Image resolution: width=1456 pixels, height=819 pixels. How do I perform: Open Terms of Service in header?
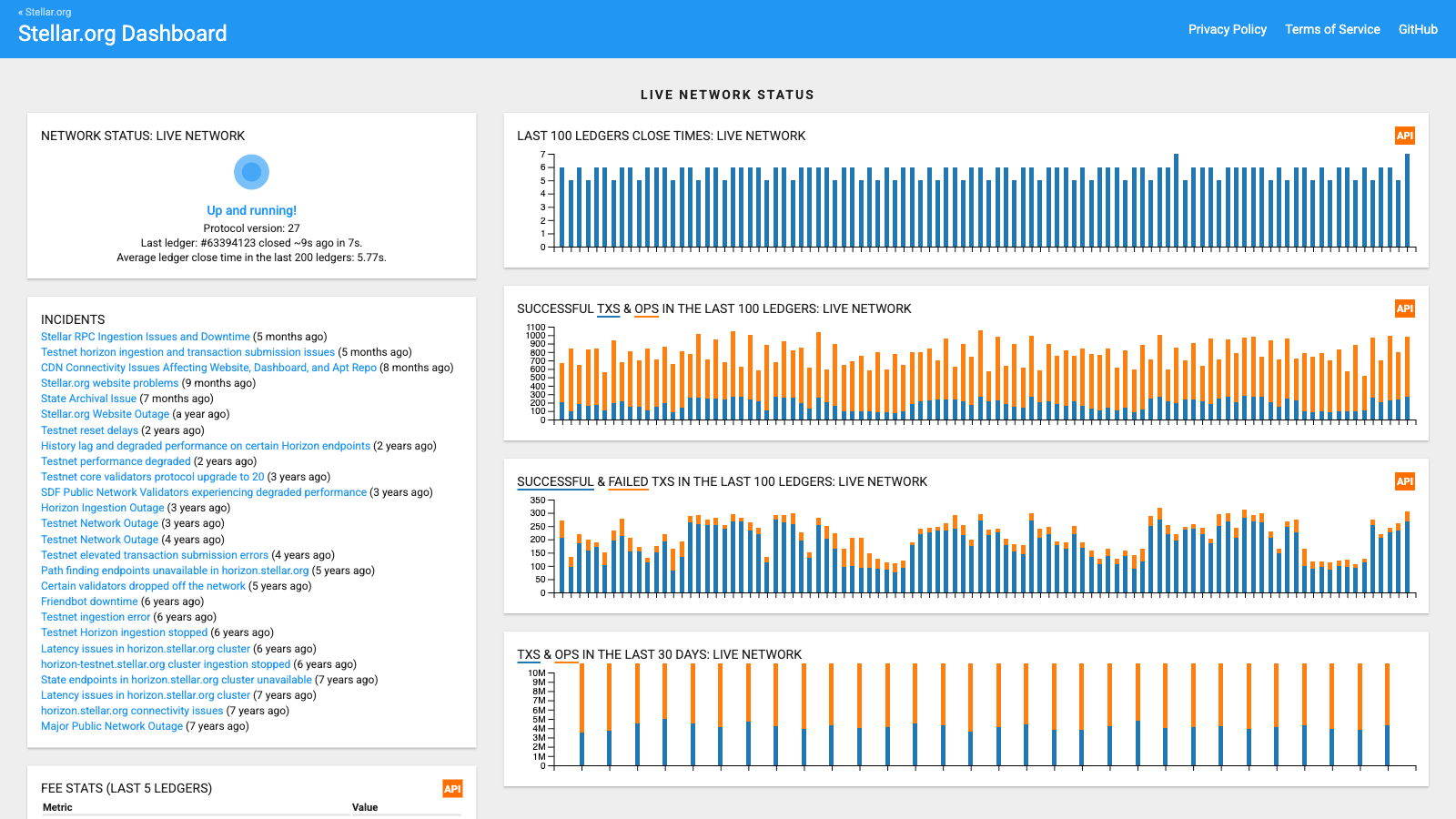point(1332,29)
